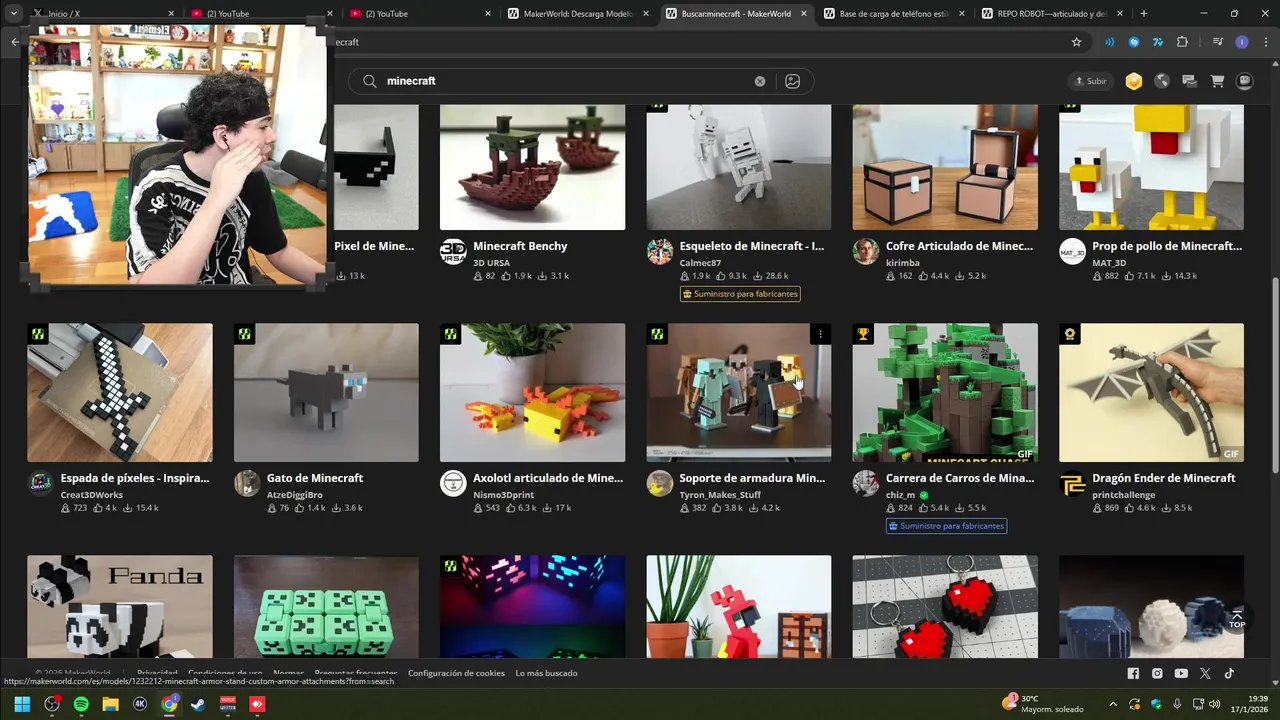Open Spotify from the taskbar
The height and width of the screenshot is (720, 1280).
81,704
